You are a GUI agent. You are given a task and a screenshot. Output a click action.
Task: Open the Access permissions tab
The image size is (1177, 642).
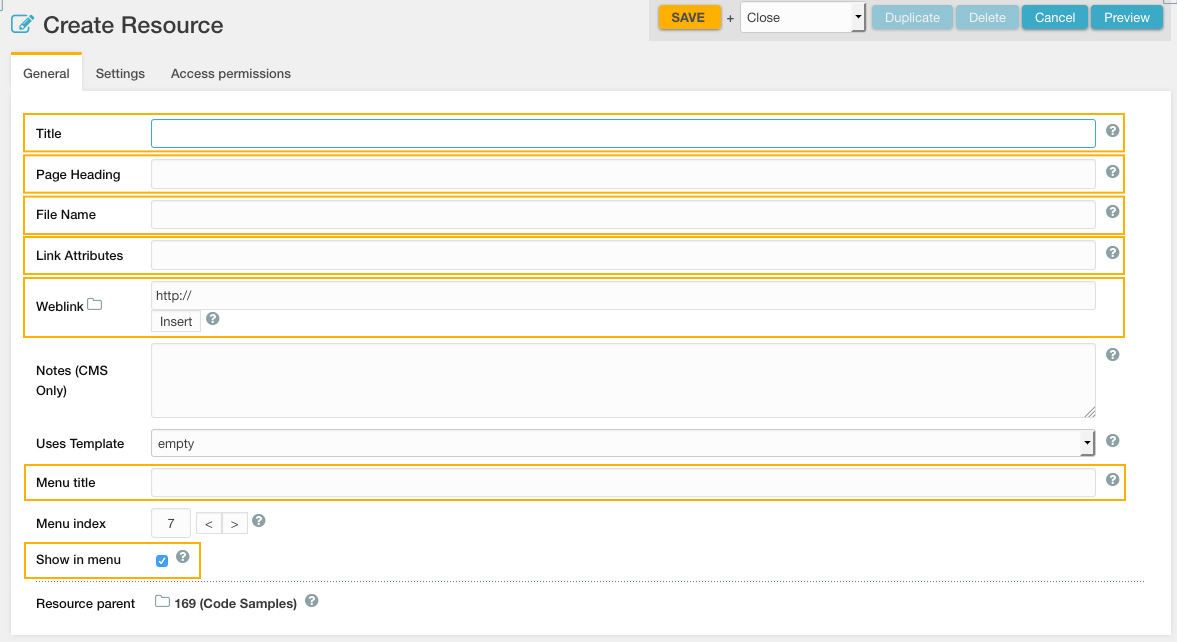pos(230,74)
